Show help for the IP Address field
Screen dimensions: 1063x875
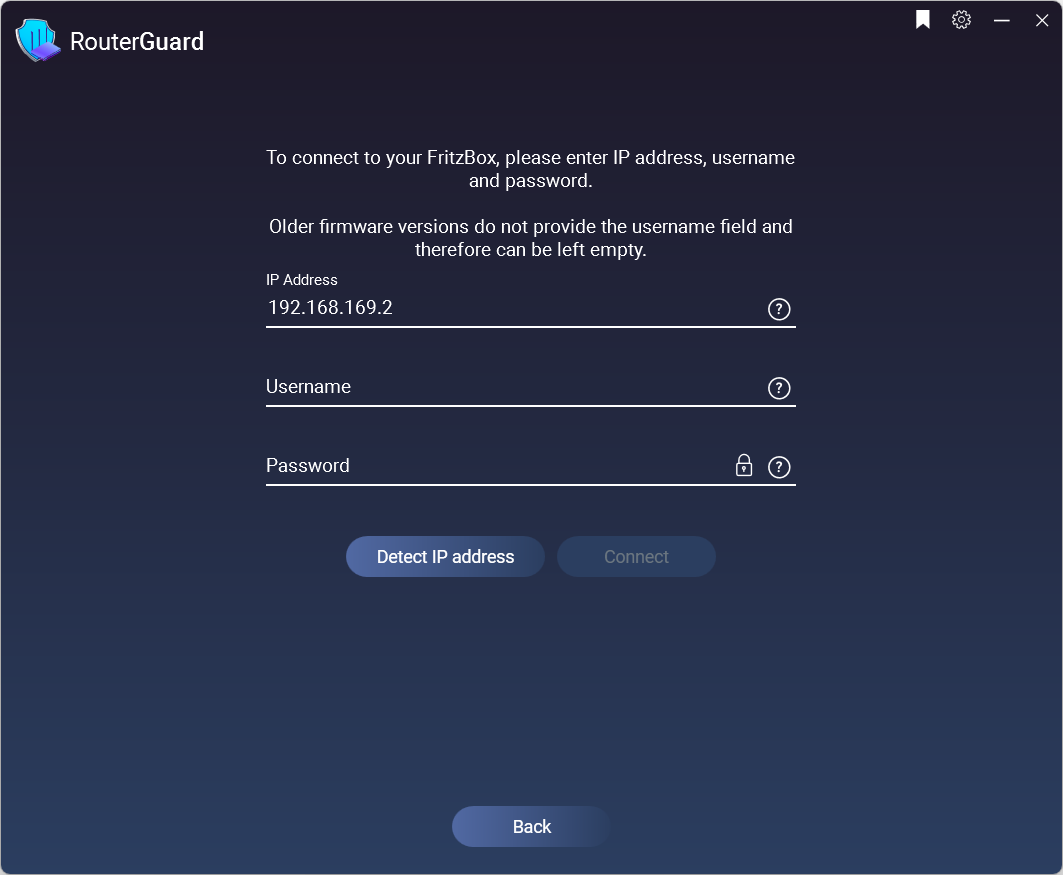click(x=779, y=309)
